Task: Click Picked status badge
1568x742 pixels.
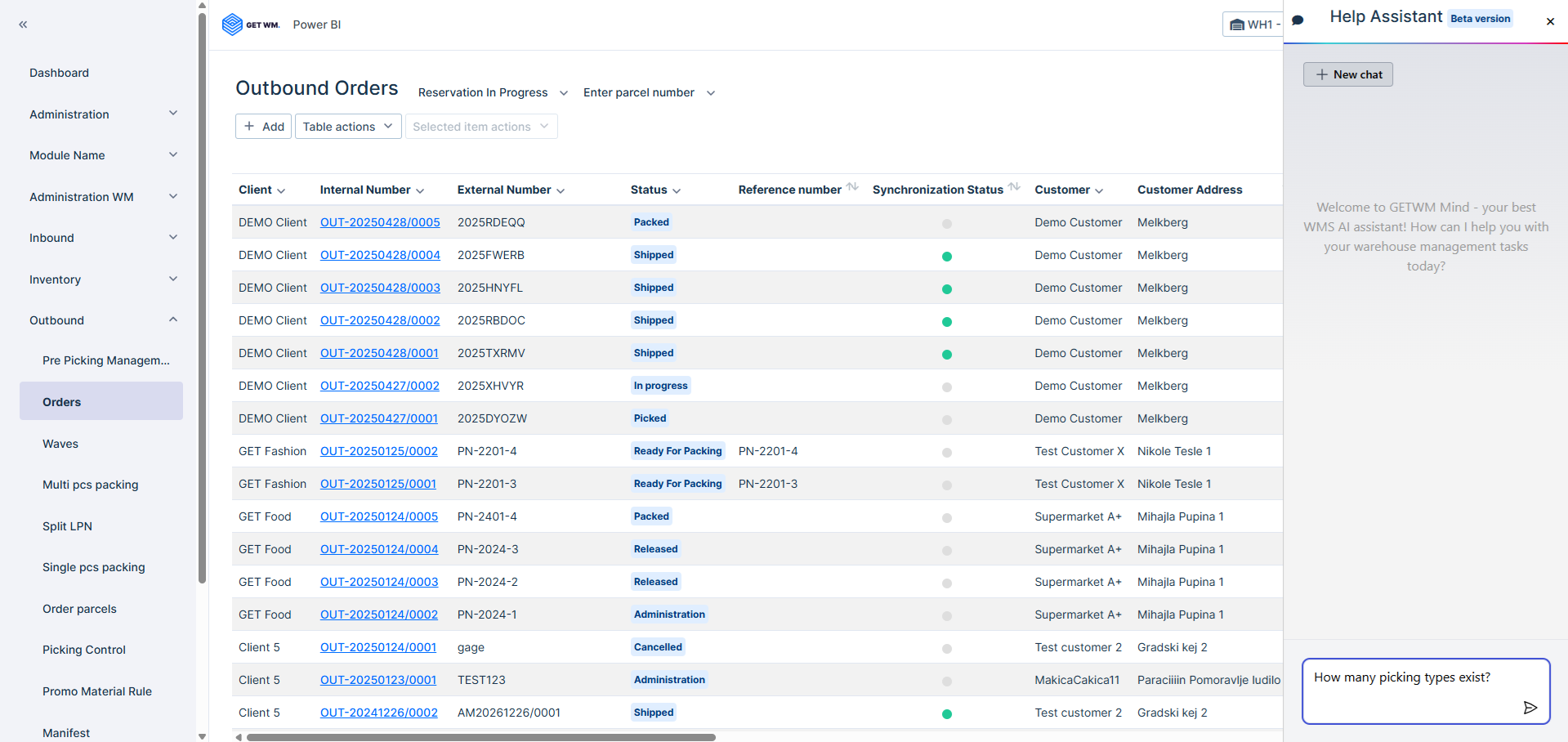Action: [650, 418]
